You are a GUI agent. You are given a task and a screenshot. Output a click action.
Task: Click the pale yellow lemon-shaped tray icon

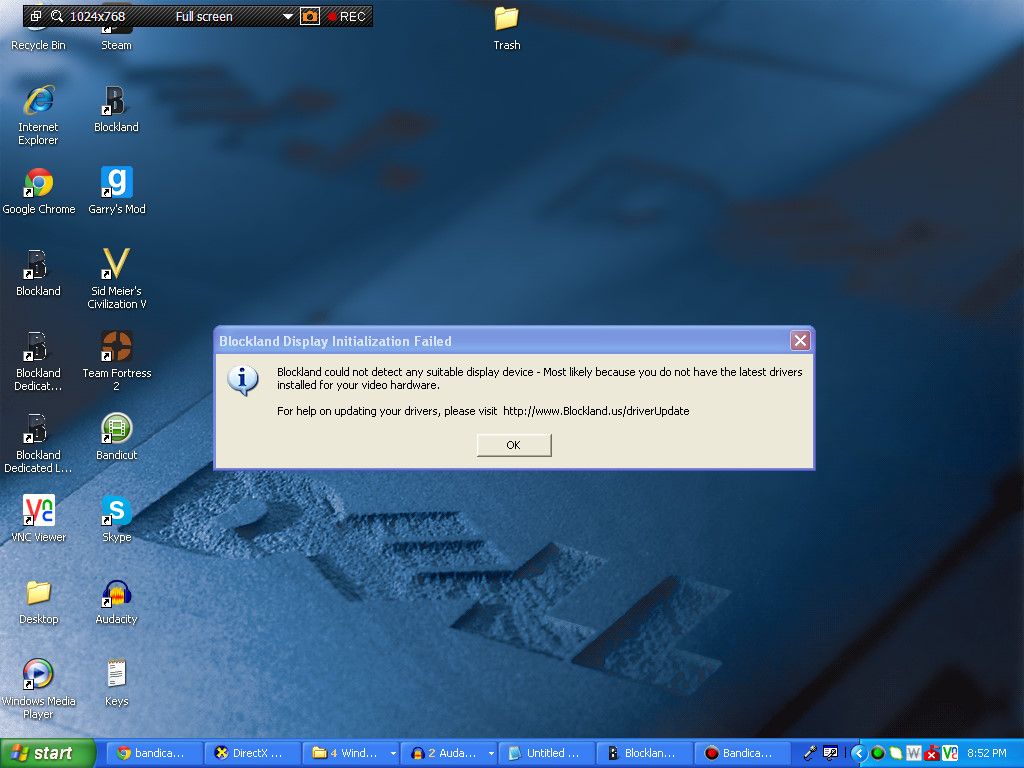tap(895, 754)
